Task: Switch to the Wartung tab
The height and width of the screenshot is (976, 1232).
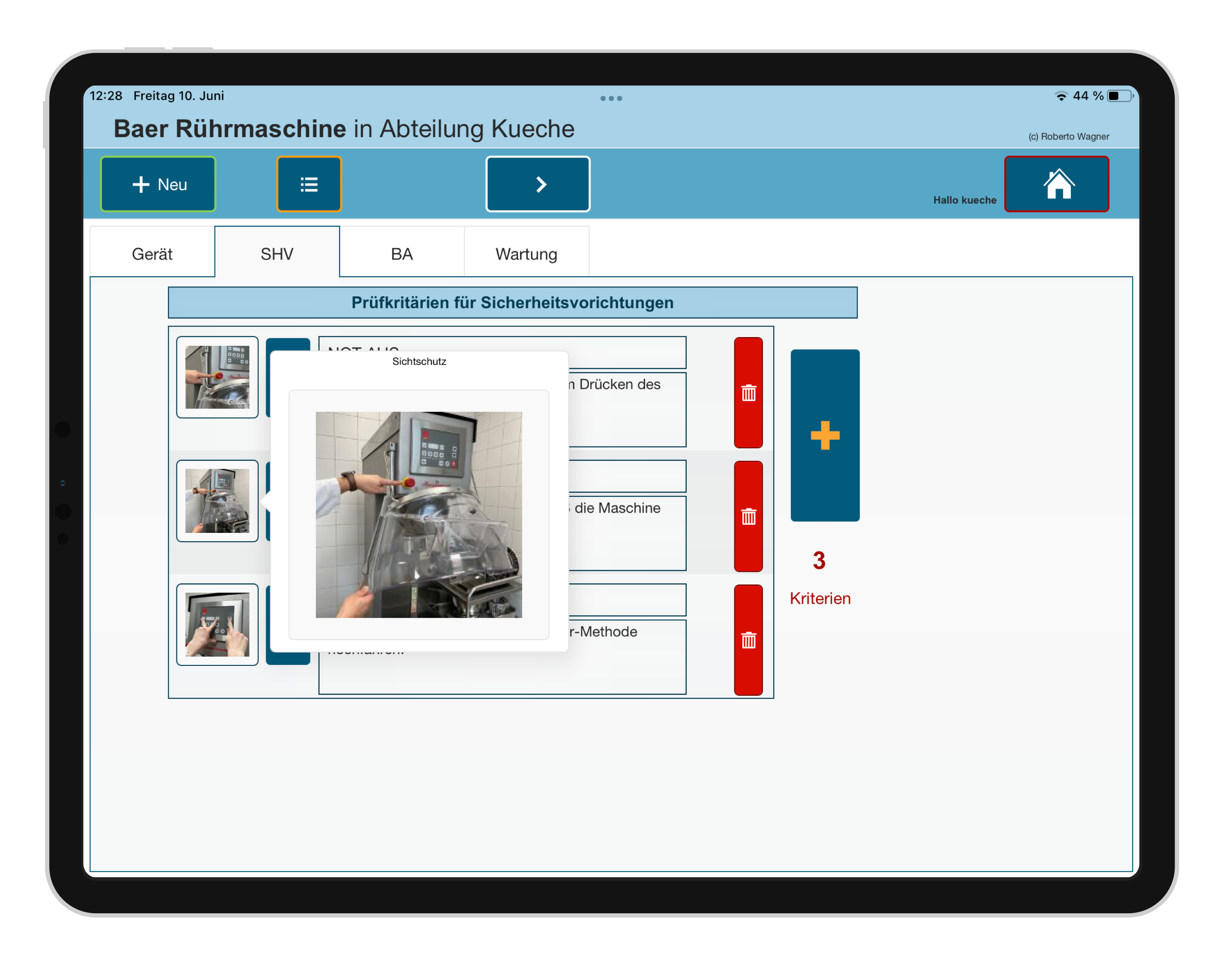Action: tap(526, 253)
